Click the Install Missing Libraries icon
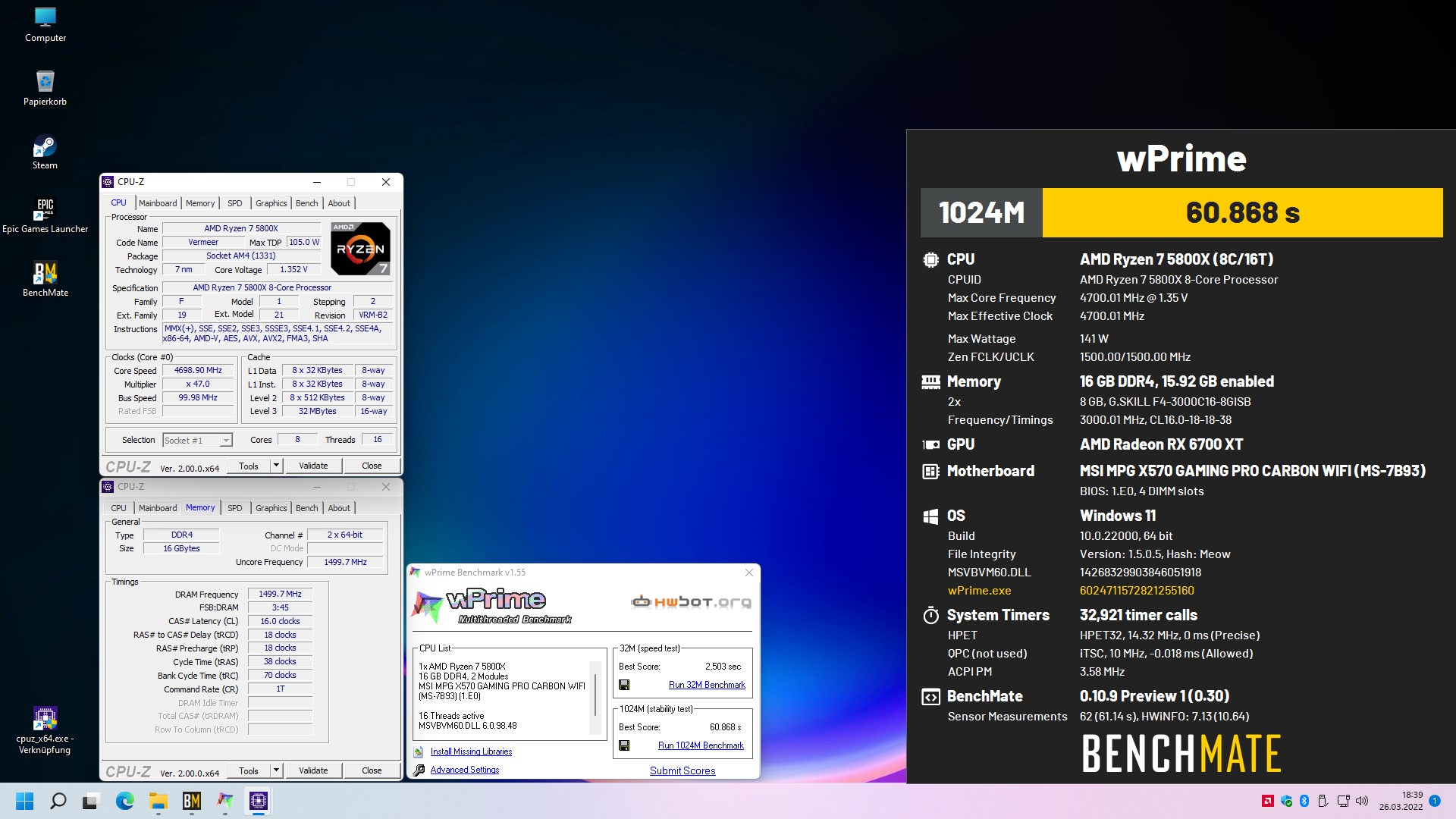Image resolution: width=1456 pixels, height=819 pixels. 419,752
